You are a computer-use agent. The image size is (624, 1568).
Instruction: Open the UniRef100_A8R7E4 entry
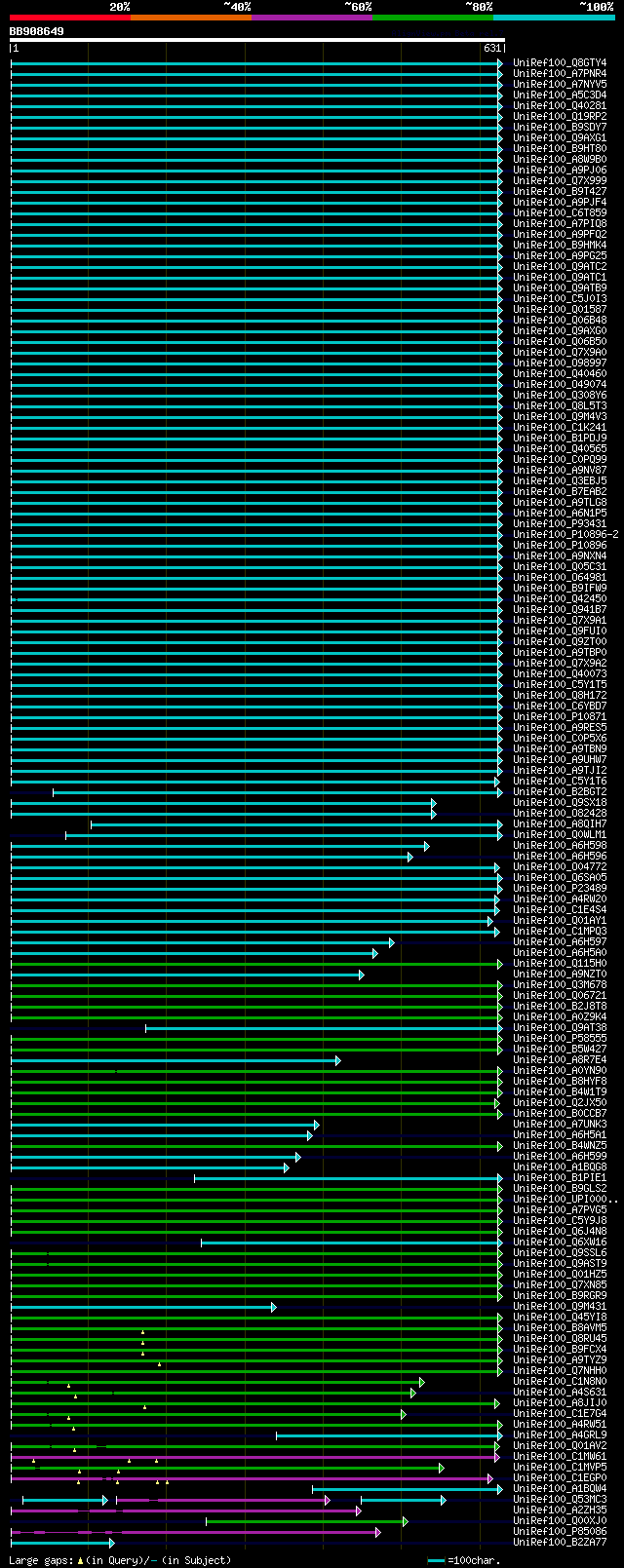(560, 1060)
